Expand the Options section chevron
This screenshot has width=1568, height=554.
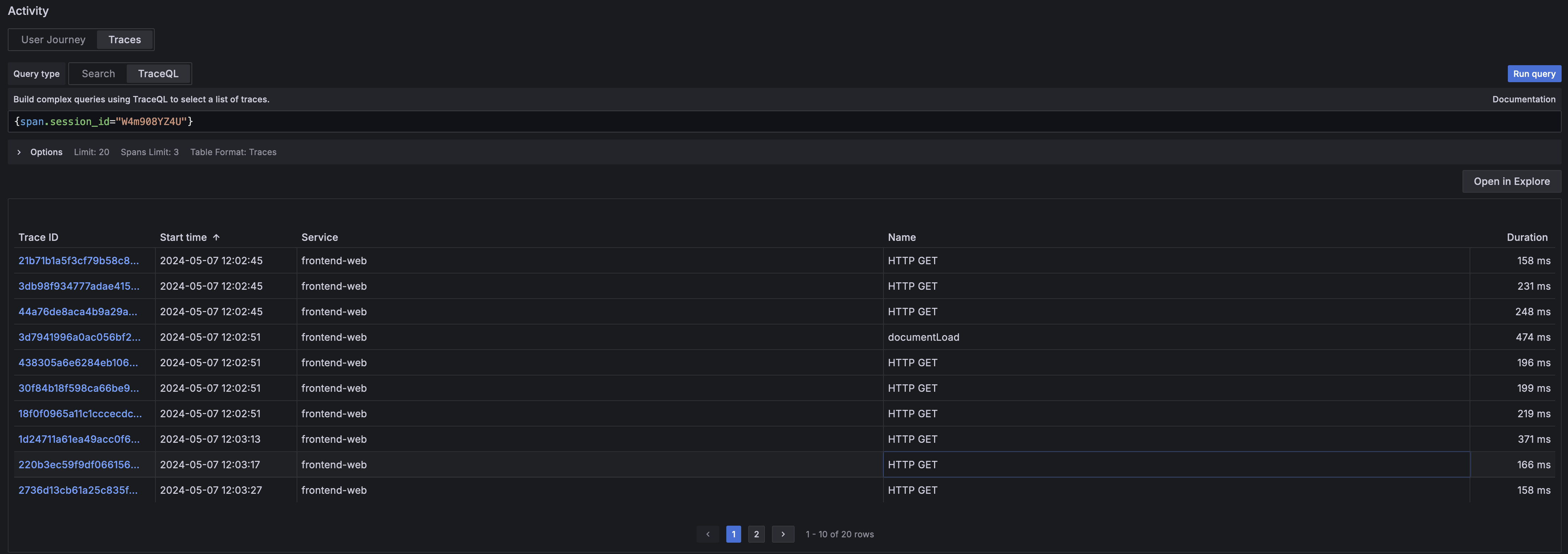19,152
